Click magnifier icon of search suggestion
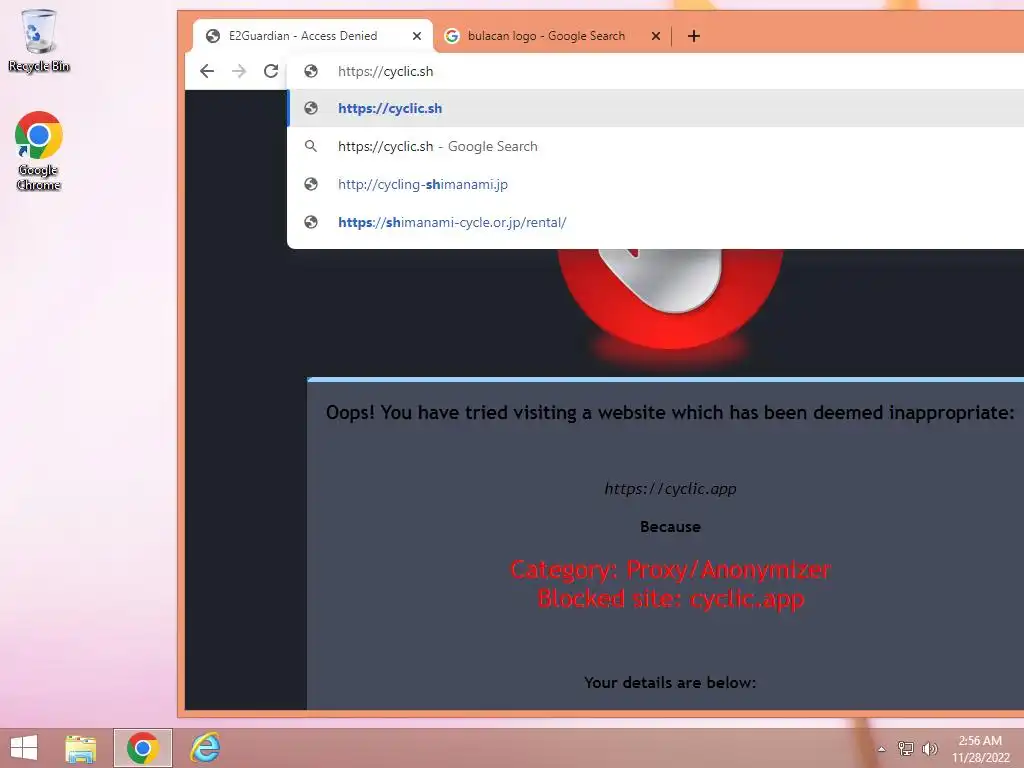Screen dimensions: 1024x768 [x=311, y=146]
